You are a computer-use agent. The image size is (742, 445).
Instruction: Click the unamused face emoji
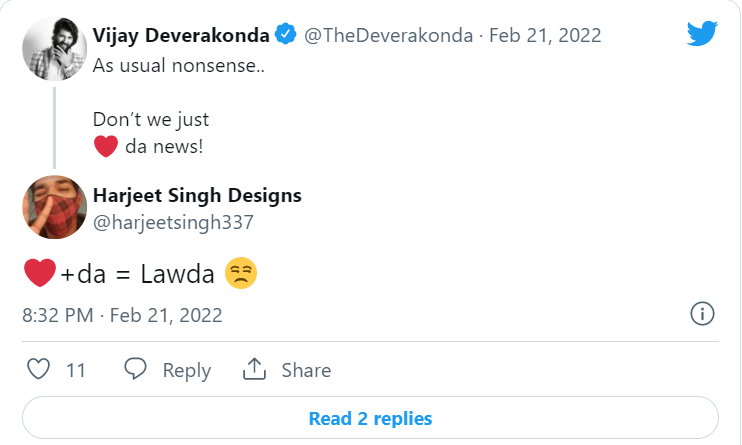click(241, 273)
